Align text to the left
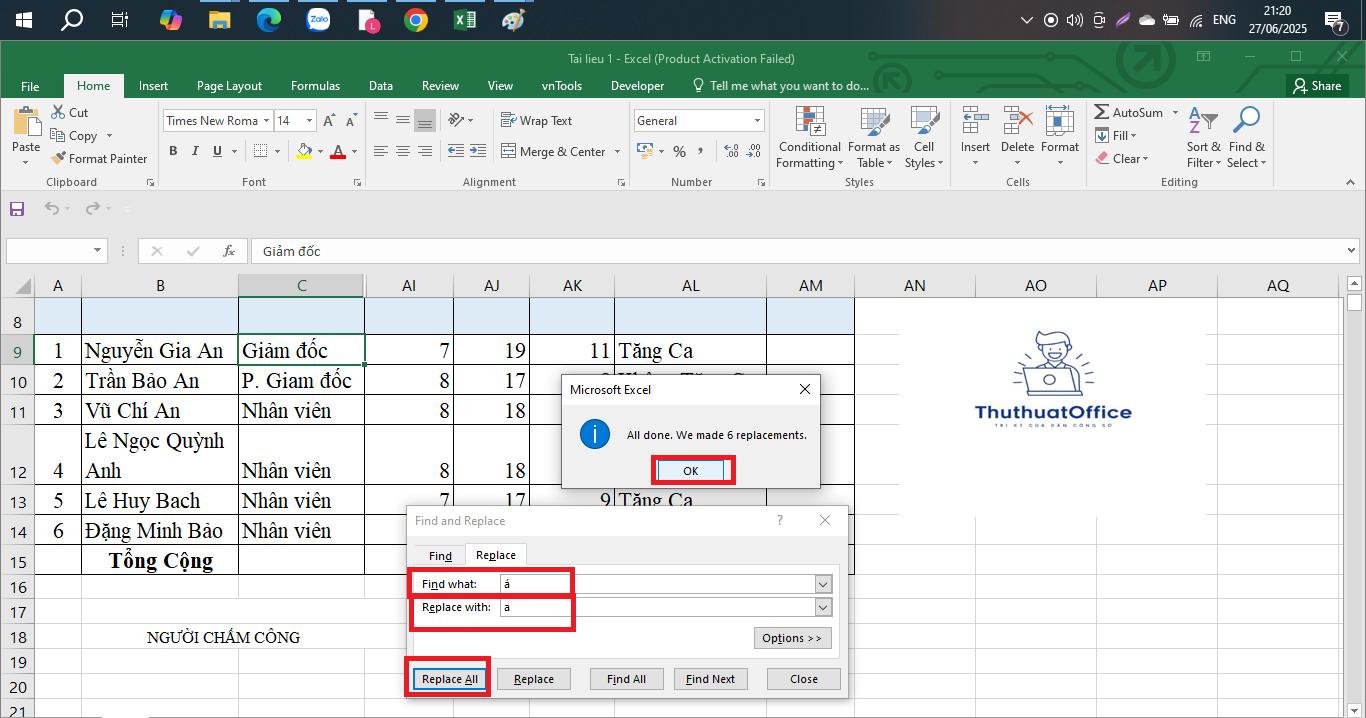 coord(381,151)
